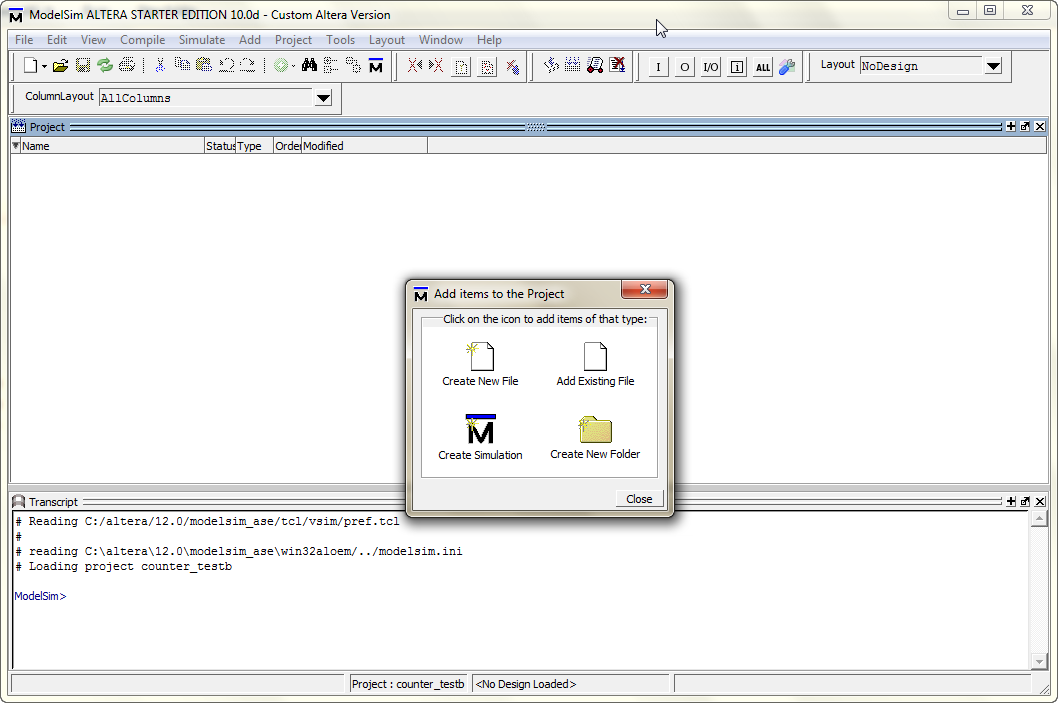Image resolution: width=1058 pixels, height=703 pixels.
Task: Open the Project menu
Action: click(293, 40)
